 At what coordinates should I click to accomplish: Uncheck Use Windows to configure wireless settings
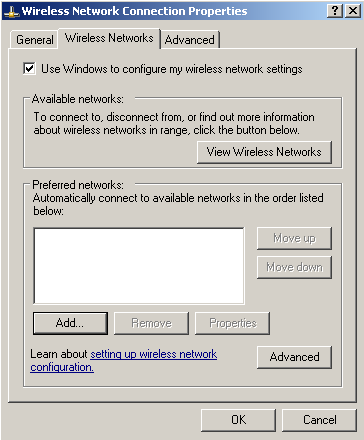click(29, 69)
